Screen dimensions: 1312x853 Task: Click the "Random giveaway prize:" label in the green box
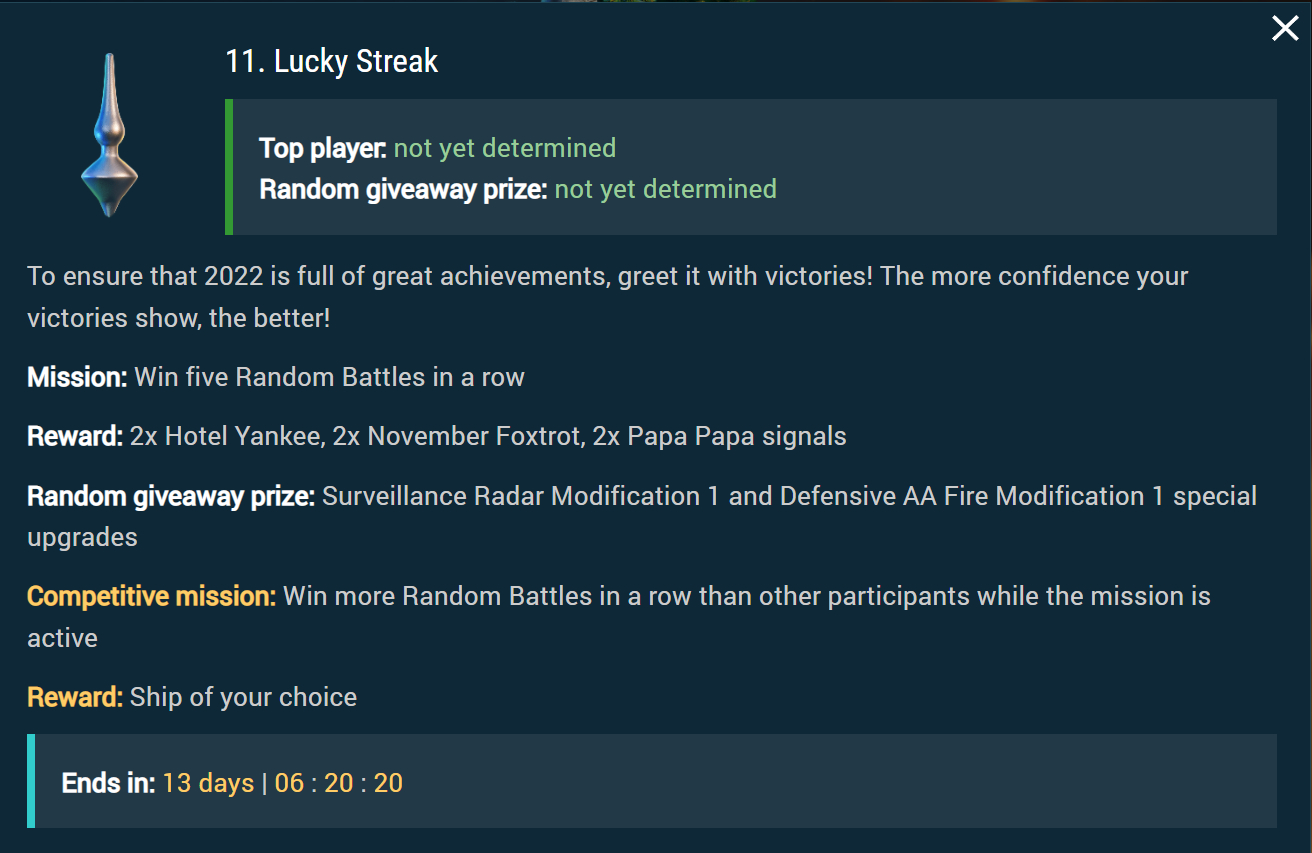pos(403,189)
